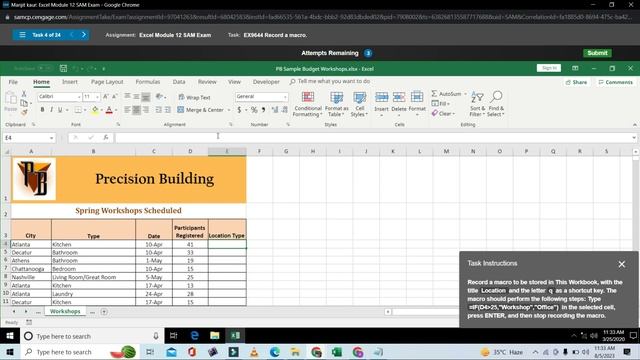640x360 pixels.
Task: Toggle Bold formatting
Action: click(x=42, y=110)
